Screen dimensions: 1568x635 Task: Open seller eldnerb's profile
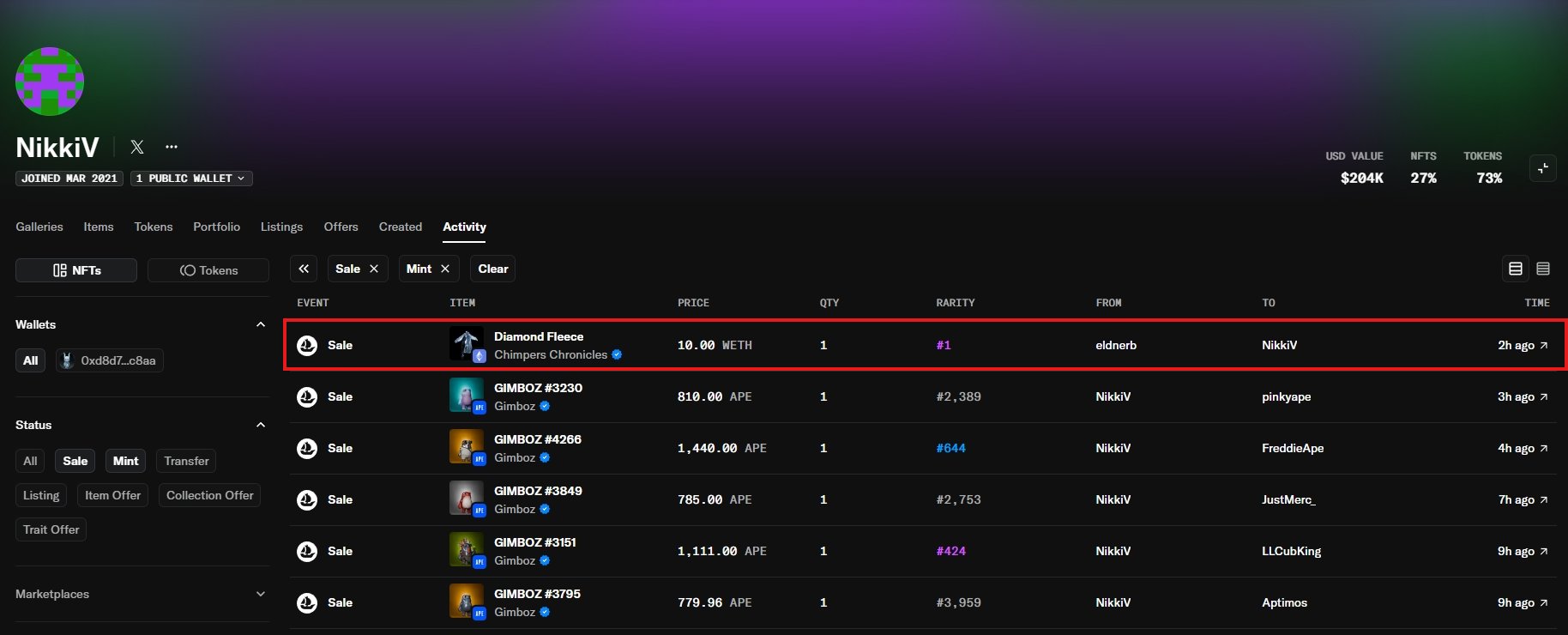(x=1116, y=345)
